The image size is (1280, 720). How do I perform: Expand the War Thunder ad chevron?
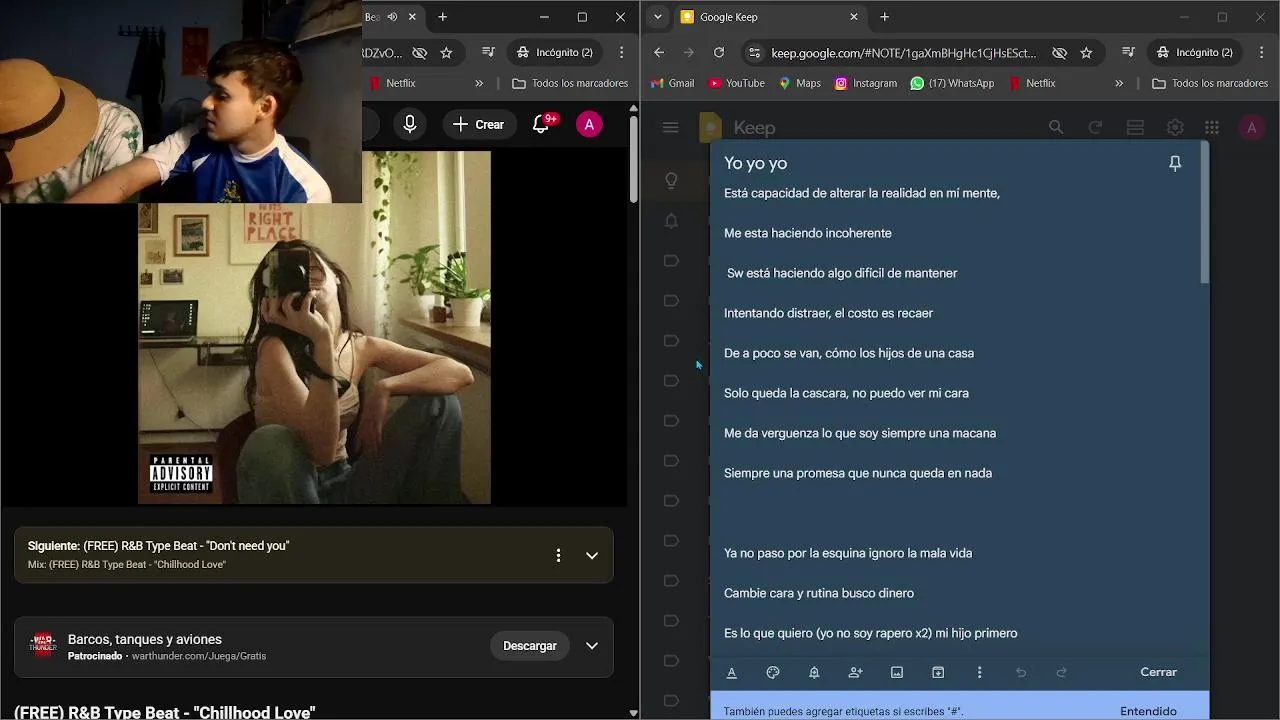click(592, 646)
